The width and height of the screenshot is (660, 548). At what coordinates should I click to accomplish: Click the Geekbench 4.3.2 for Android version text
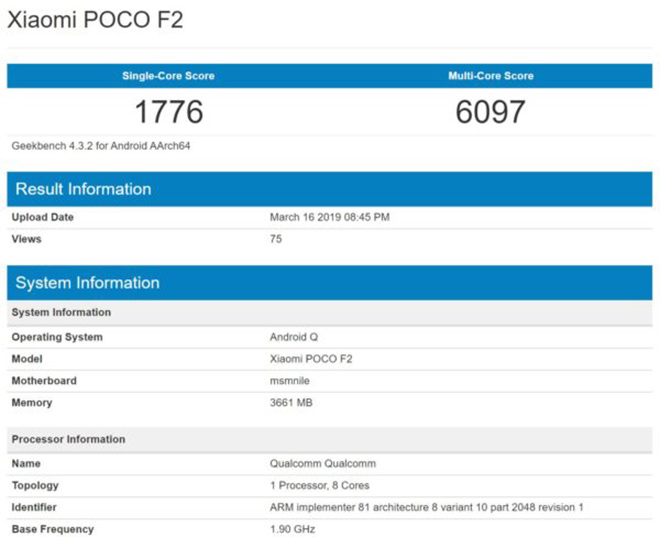pos(101,146)
